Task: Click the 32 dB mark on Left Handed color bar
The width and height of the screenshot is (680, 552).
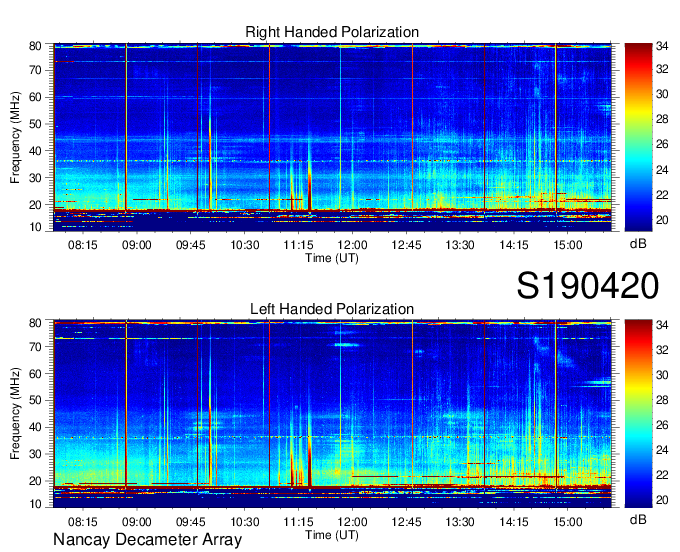Action: tap(662, 349)
